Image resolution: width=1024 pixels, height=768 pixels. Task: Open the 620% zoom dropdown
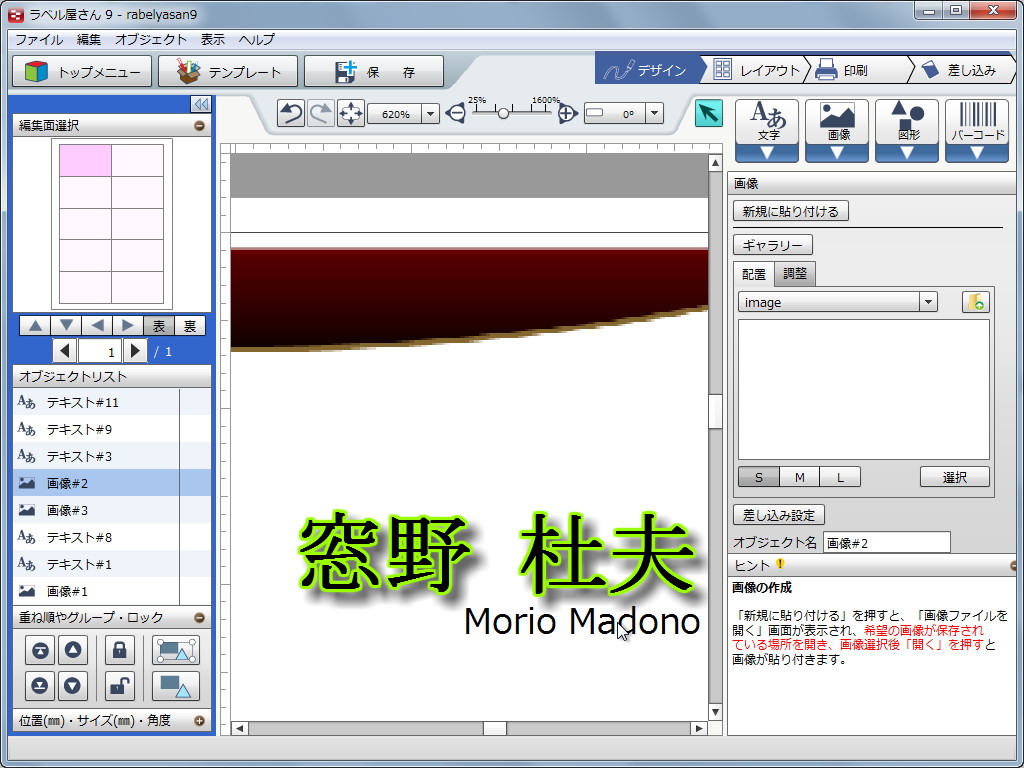pyautogui.click(x=430, y=114)
